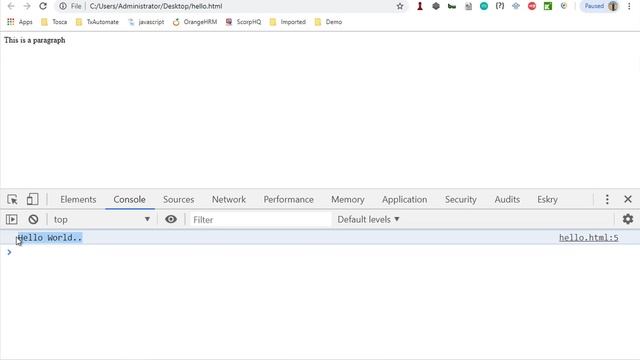Screen dimensions: 640x360
Task: Open the hello.html:5 source link
Action: (589, 238)
